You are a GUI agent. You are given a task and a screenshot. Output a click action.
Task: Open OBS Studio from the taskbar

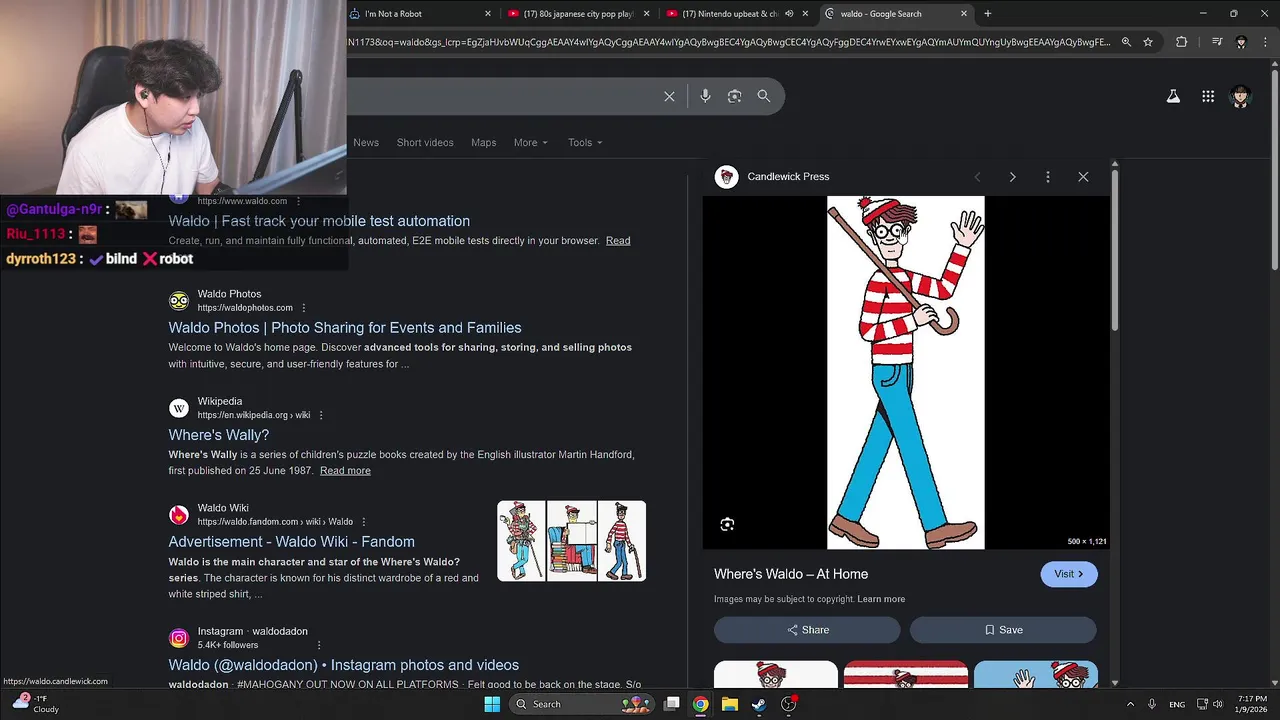coord(788,704)
